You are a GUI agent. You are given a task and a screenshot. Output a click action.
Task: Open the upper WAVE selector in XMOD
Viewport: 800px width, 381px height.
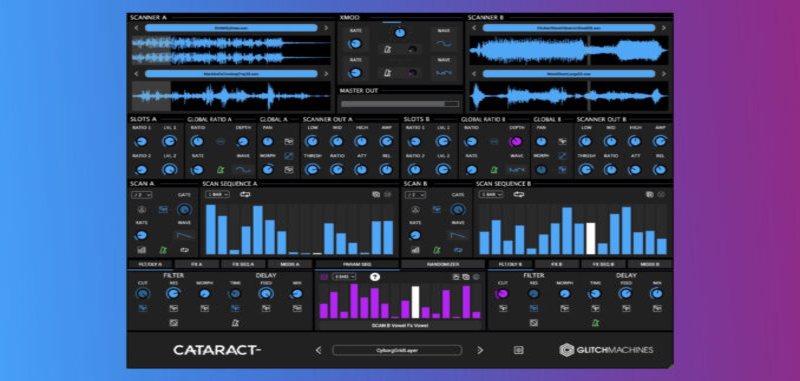click(x=444, y=44)
